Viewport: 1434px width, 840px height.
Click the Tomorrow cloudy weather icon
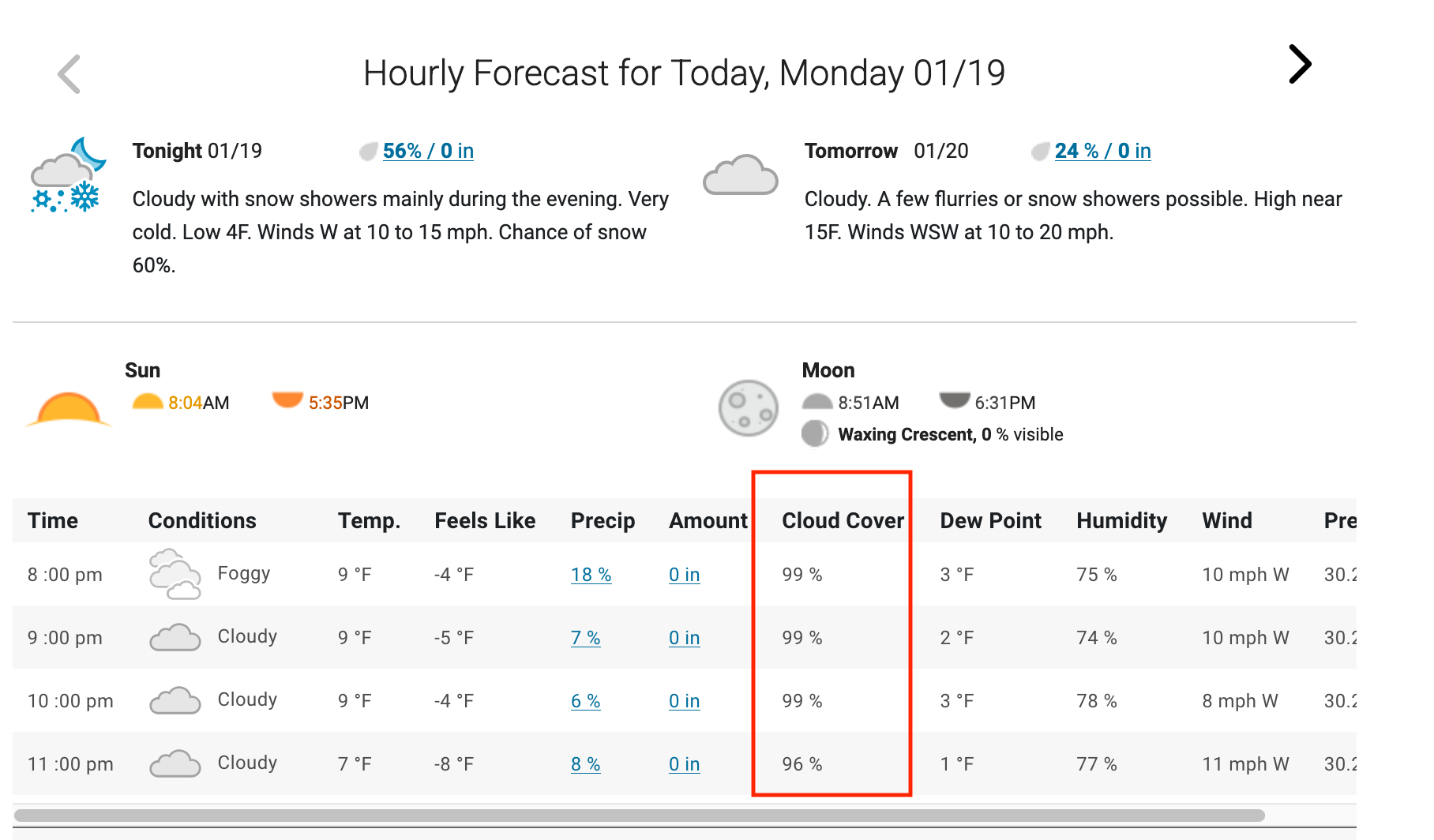[740, 175]
